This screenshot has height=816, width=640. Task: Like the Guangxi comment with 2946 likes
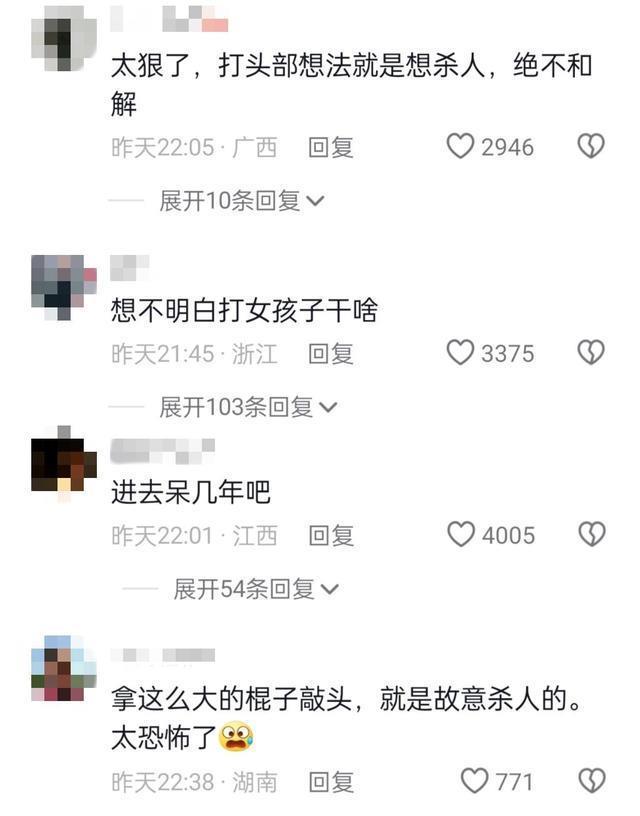(x=460, y=146)
